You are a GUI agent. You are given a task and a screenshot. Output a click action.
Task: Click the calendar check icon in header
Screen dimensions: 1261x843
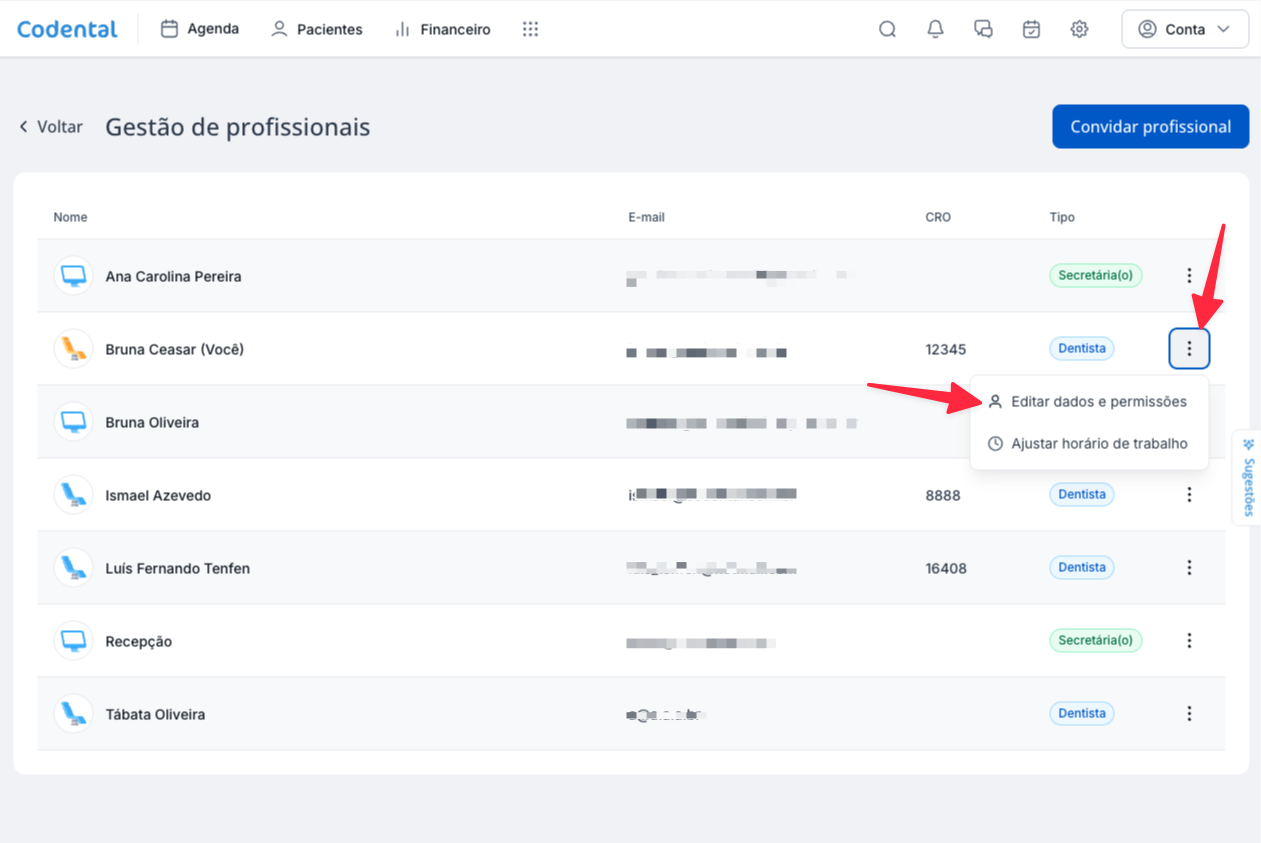click(x=1031, y=29)
